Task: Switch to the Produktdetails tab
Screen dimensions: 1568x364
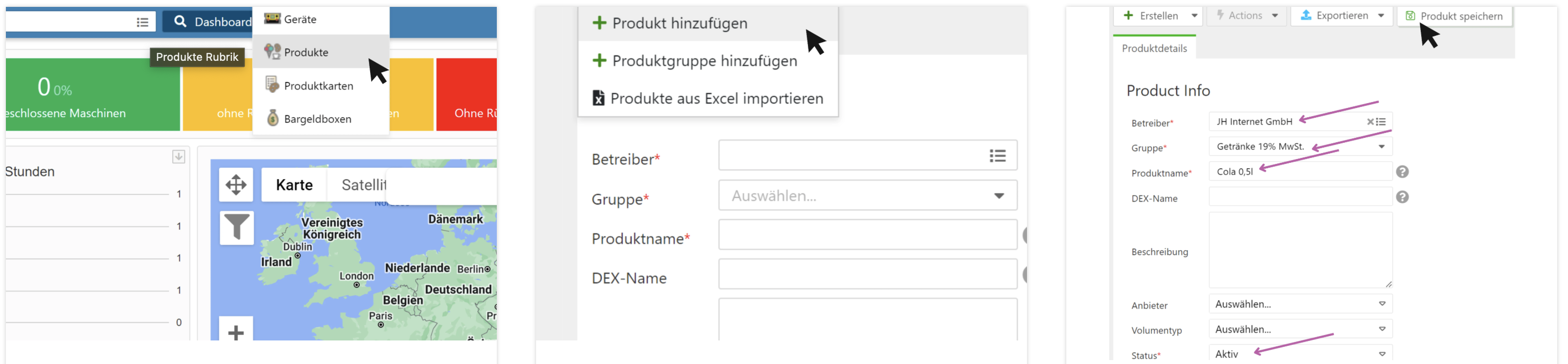Action: click(x=1154, y=49)
